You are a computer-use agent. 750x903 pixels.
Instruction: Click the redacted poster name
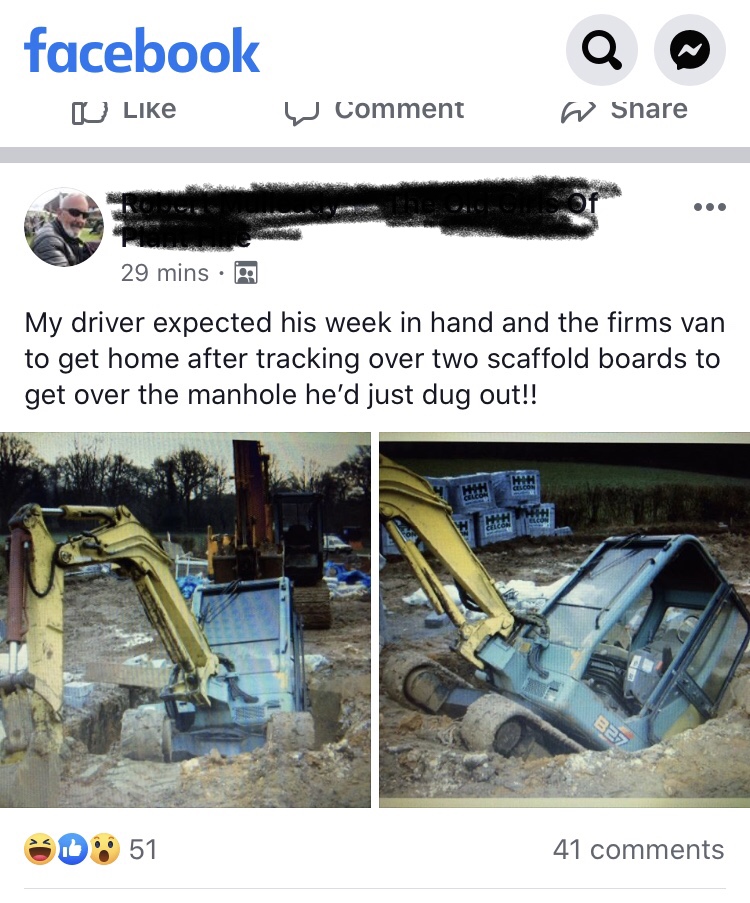click(x=360, y=214)
